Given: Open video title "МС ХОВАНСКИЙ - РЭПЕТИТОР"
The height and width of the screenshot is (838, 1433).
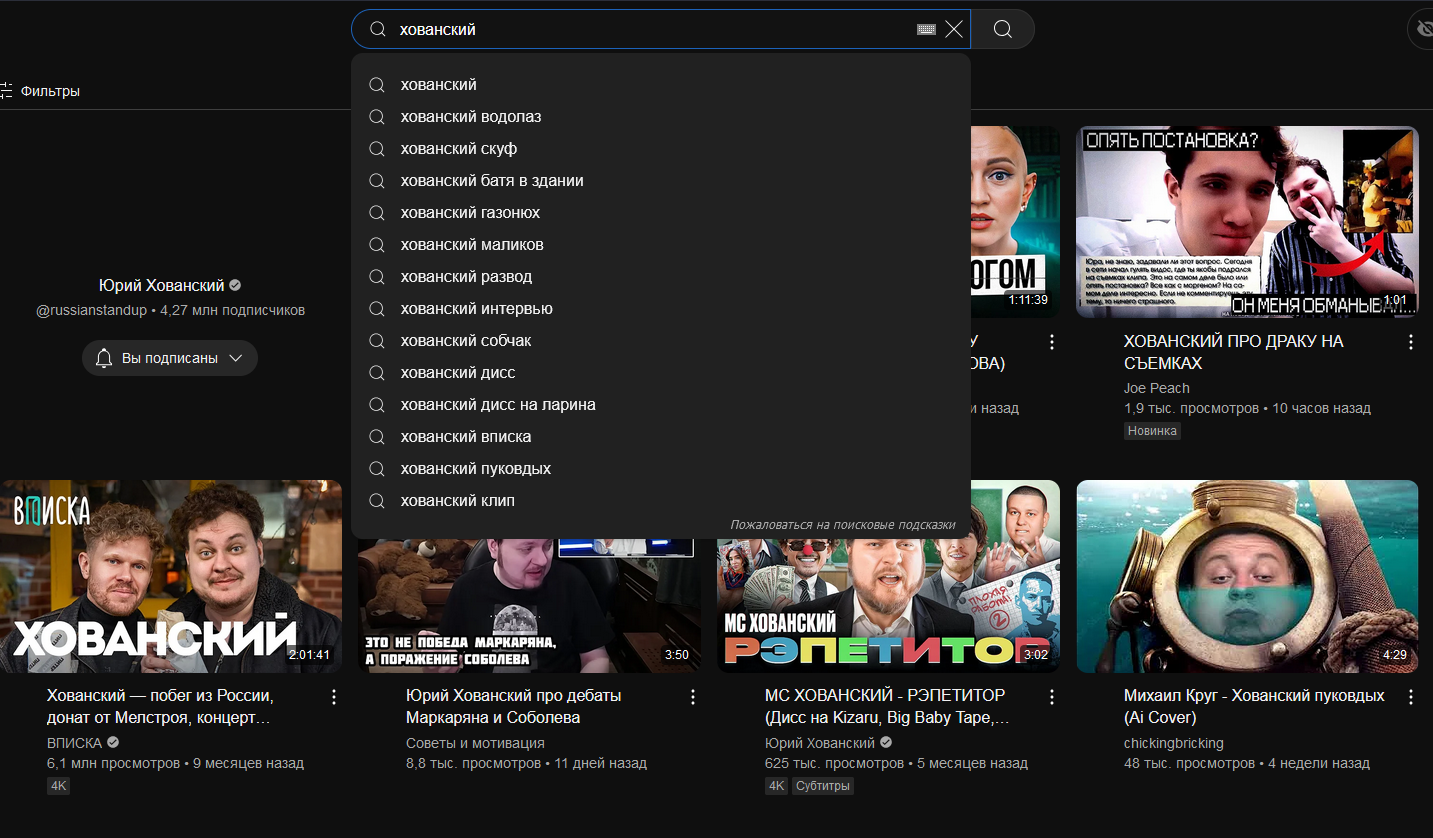Looking at the screenshot, I should coord(887,706).
